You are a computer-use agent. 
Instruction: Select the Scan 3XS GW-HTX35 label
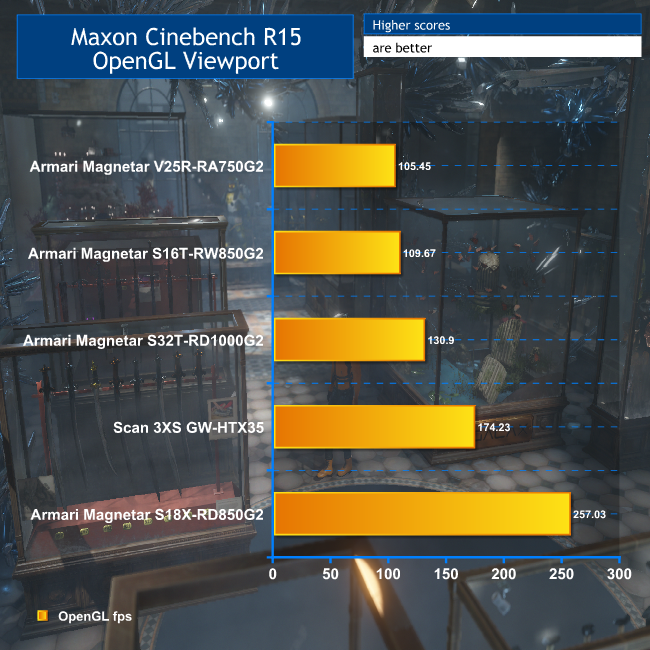click(189, 427)
